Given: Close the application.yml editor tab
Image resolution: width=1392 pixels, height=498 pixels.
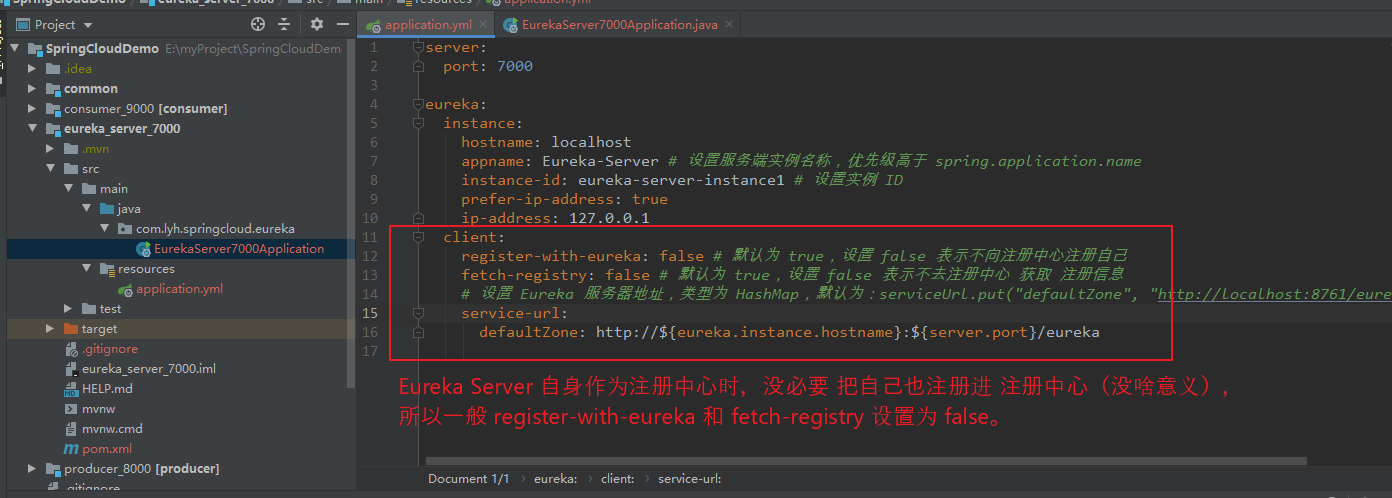Looking at the screenshot, I should click(x=484, y=25).
